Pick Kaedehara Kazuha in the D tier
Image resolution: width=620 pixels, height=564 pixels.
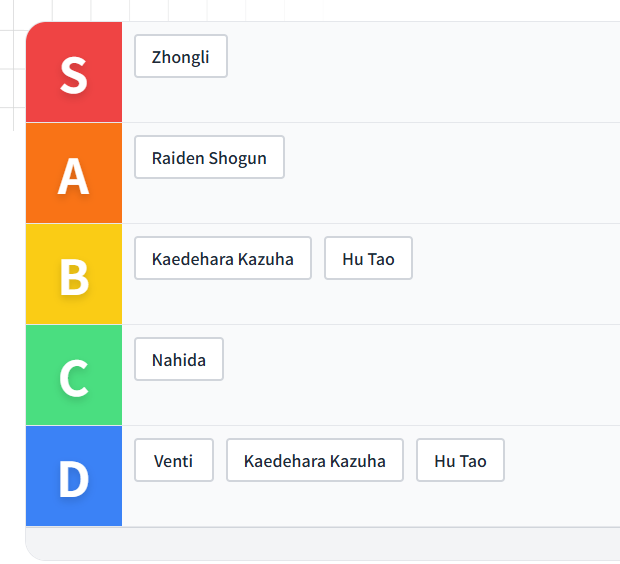point(315,460)
